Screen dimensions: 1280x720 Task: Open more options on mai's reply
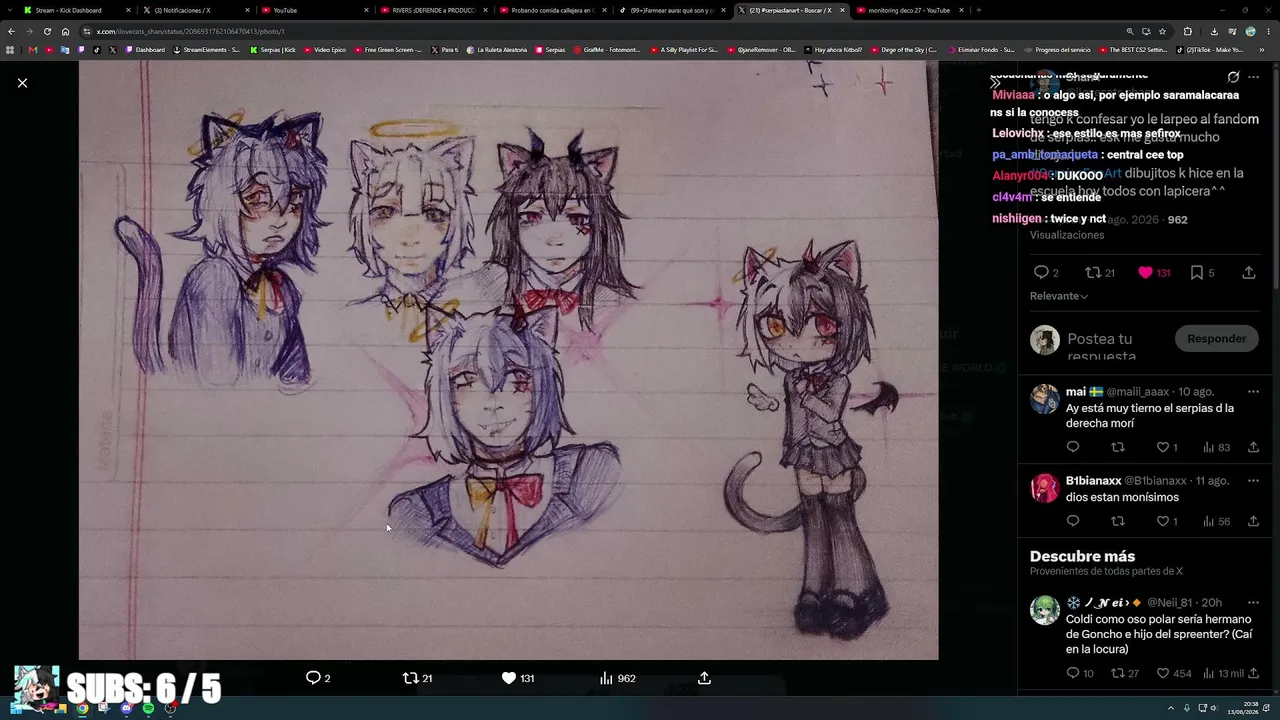coord(1253,392)
